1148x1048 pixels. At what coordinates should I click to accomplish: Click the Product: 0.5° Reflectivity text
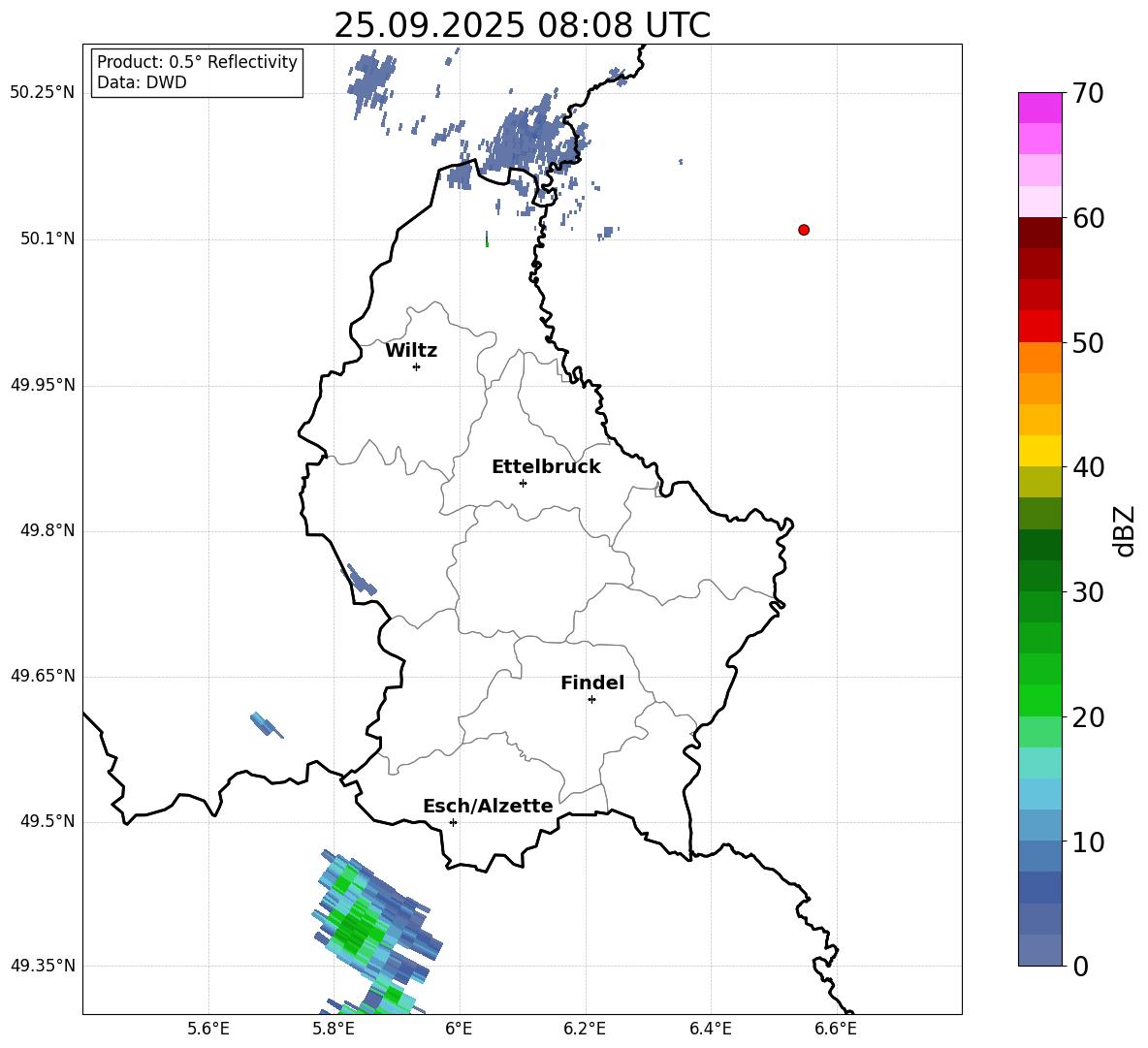(197, 62)
